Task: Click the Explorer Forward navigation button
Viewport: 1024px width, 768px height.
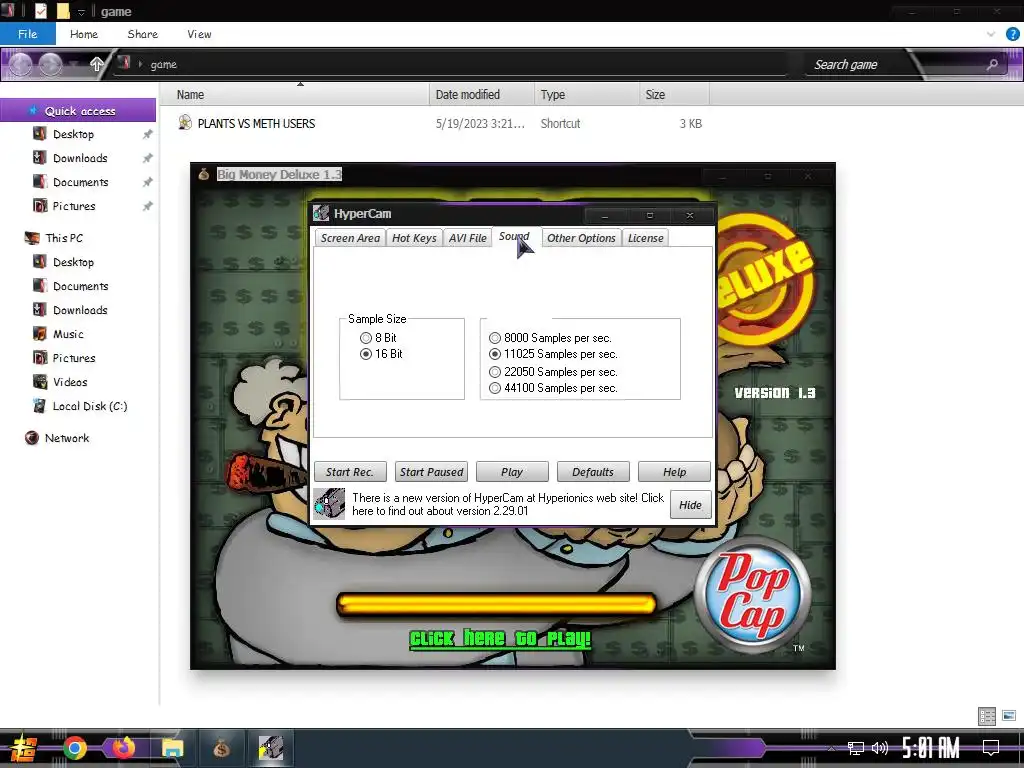Action: coord(51,64)
